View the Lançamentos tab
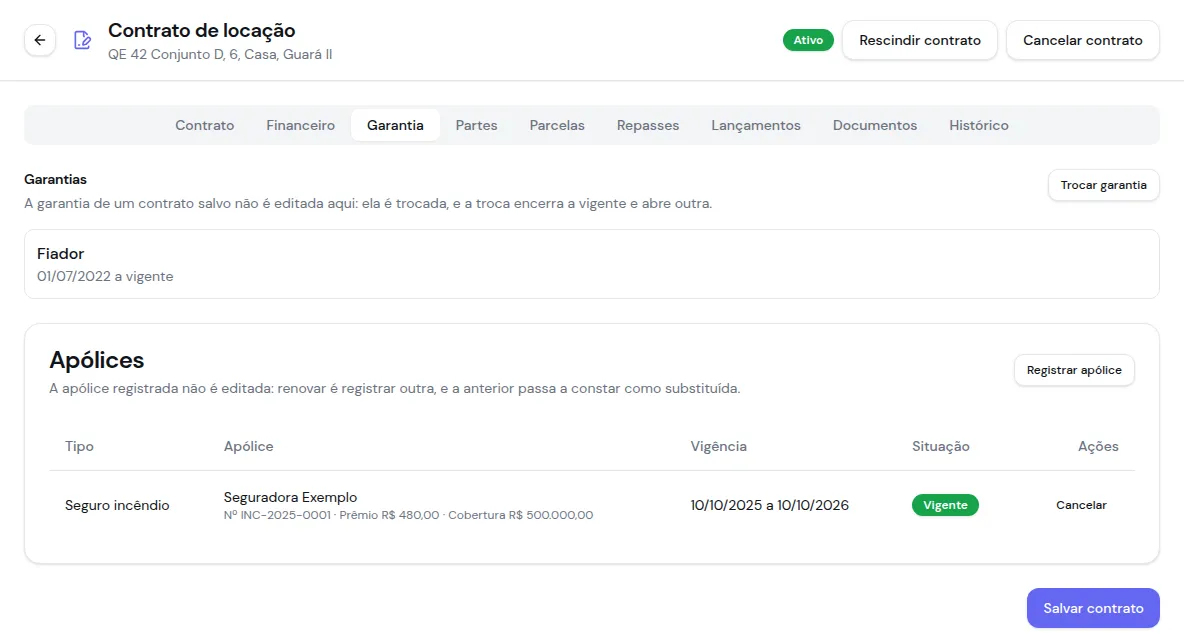1184x640 pixels. tap(756, 125)
